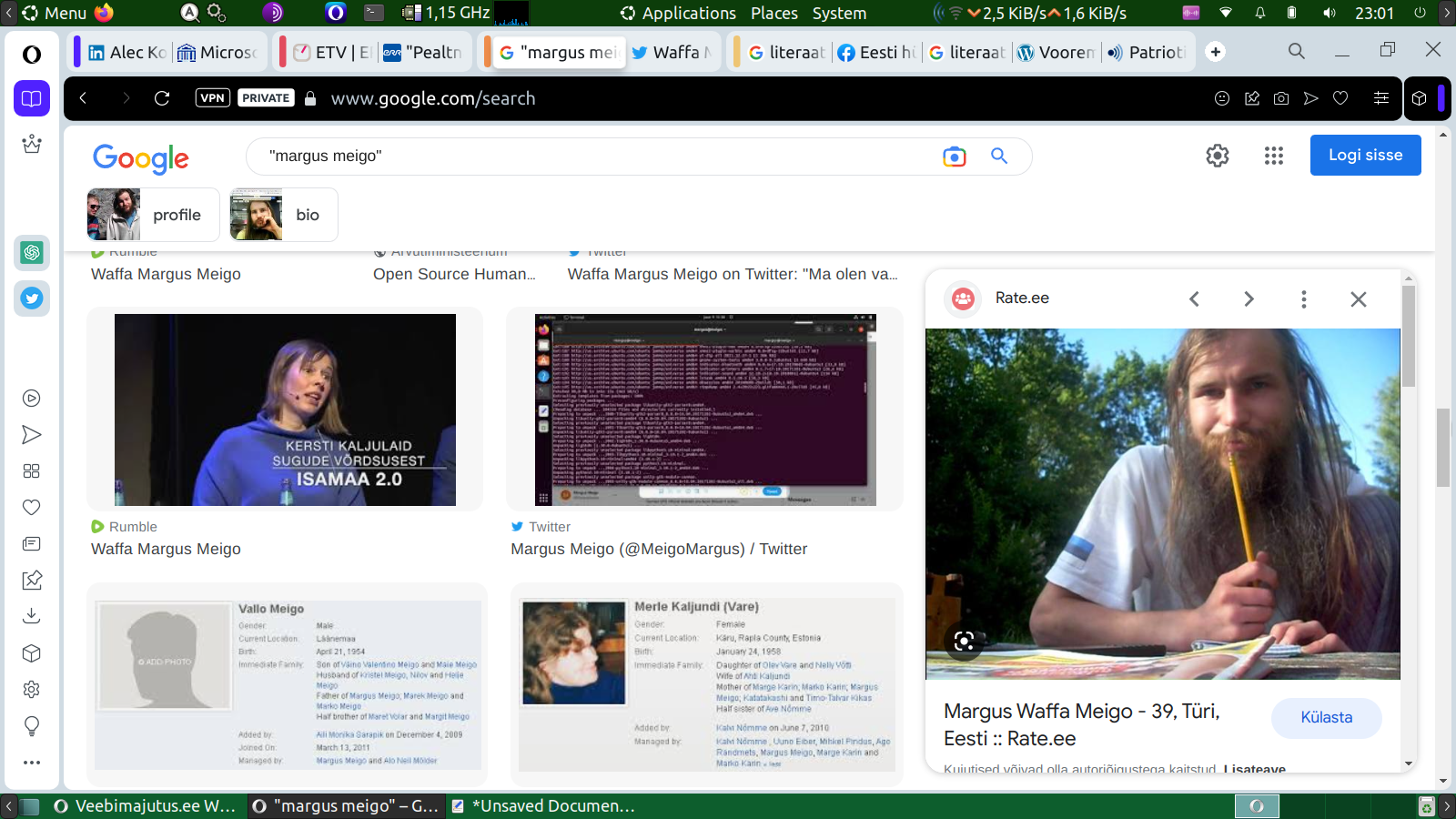1456x819 pixels.
Task: Open Google apps grid icon
Action: pyautogui.click(x=1273, y=156)
